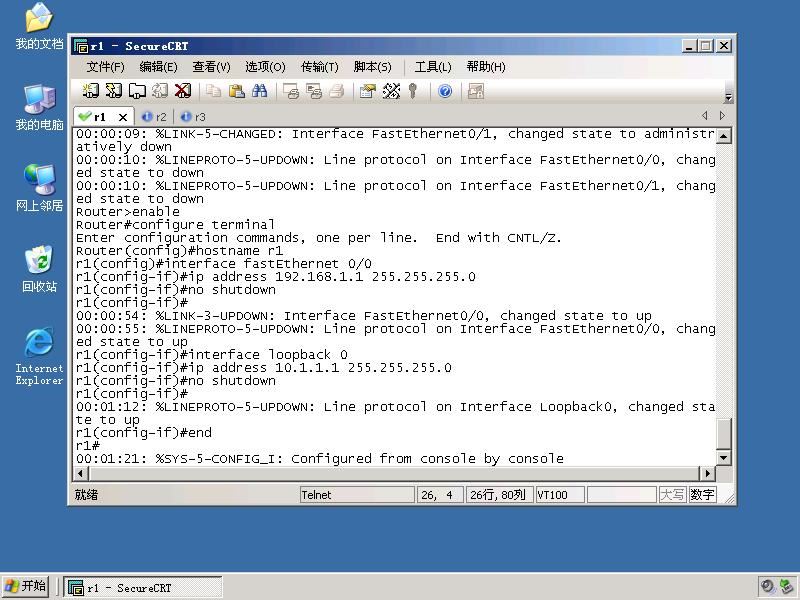Click the Connect in Tab icon

tap(137, 91)
